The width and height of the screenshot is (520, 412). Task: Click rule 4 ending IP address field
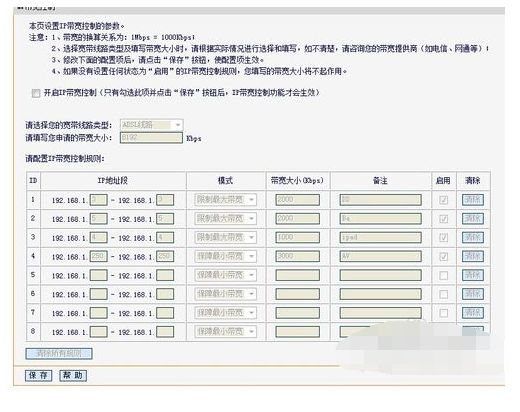tap(165, 256)
